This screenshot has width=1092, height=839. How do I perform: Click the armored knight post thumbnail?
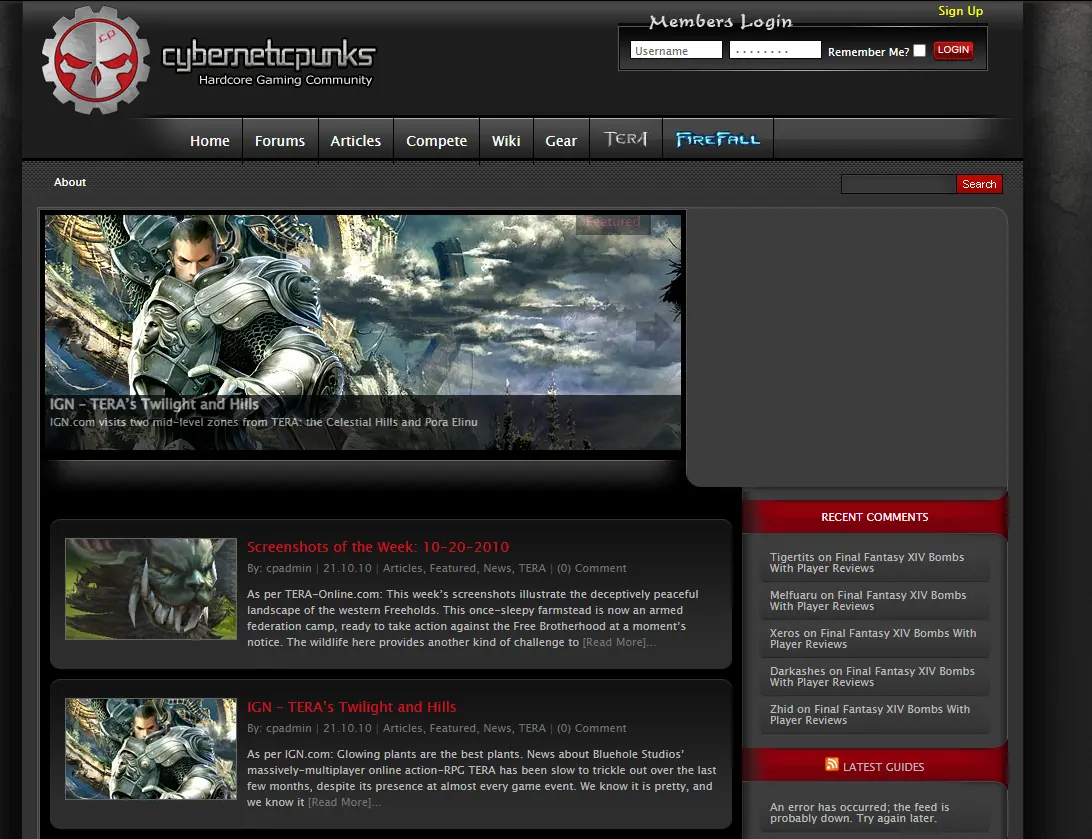151,748
